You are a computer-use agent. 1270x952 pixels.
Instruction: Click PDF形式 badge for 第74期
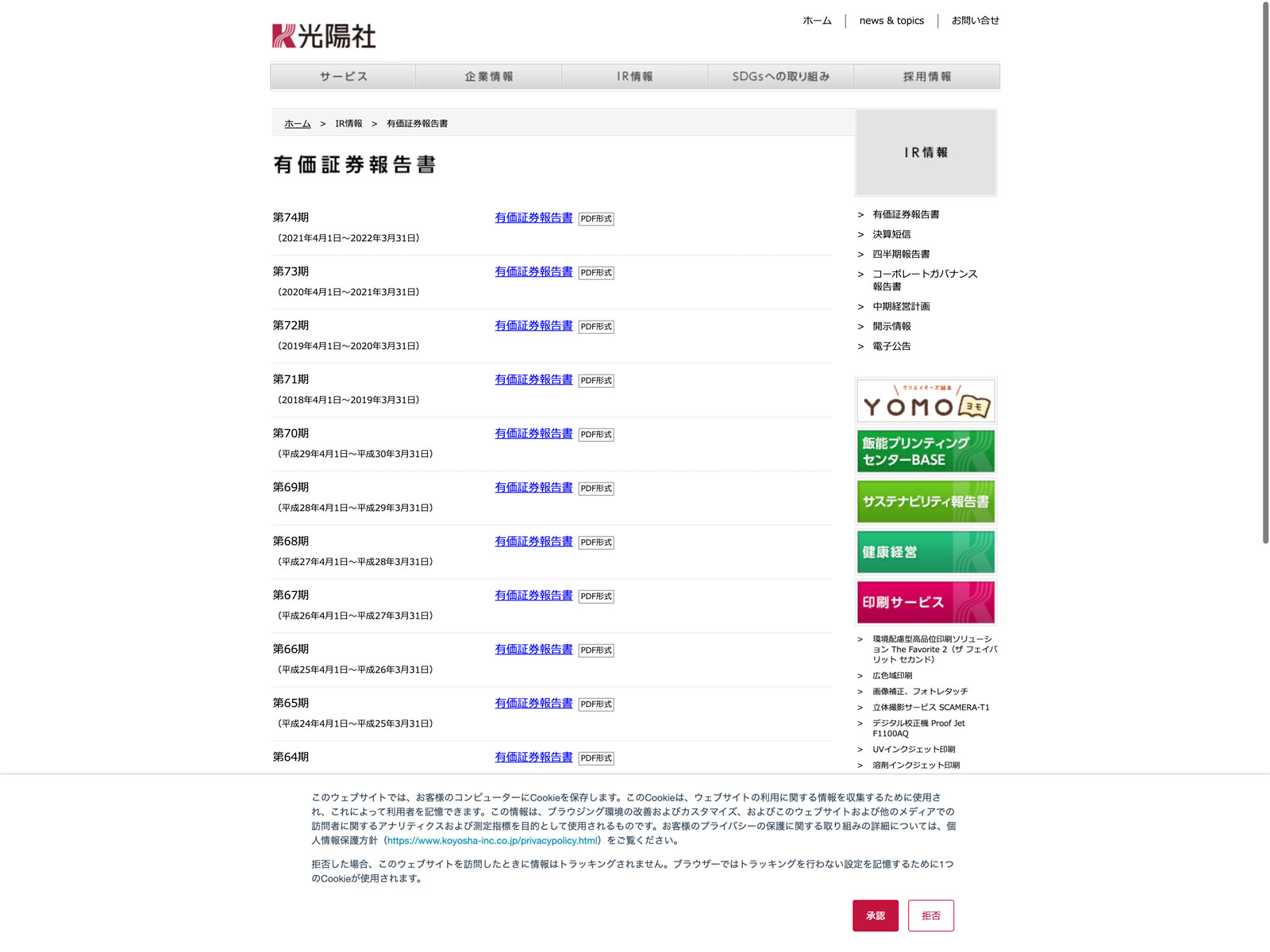tap(596, 219)
